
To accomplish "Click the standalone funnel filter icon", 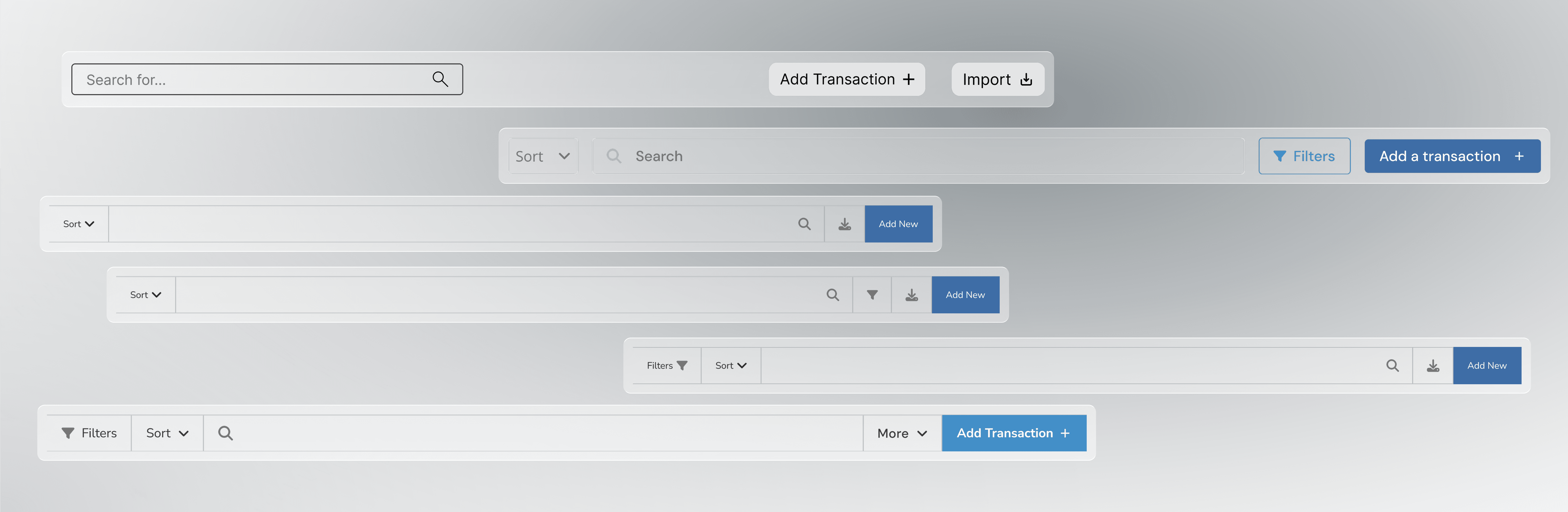I will pyautogui.click(x=872, y=295).
